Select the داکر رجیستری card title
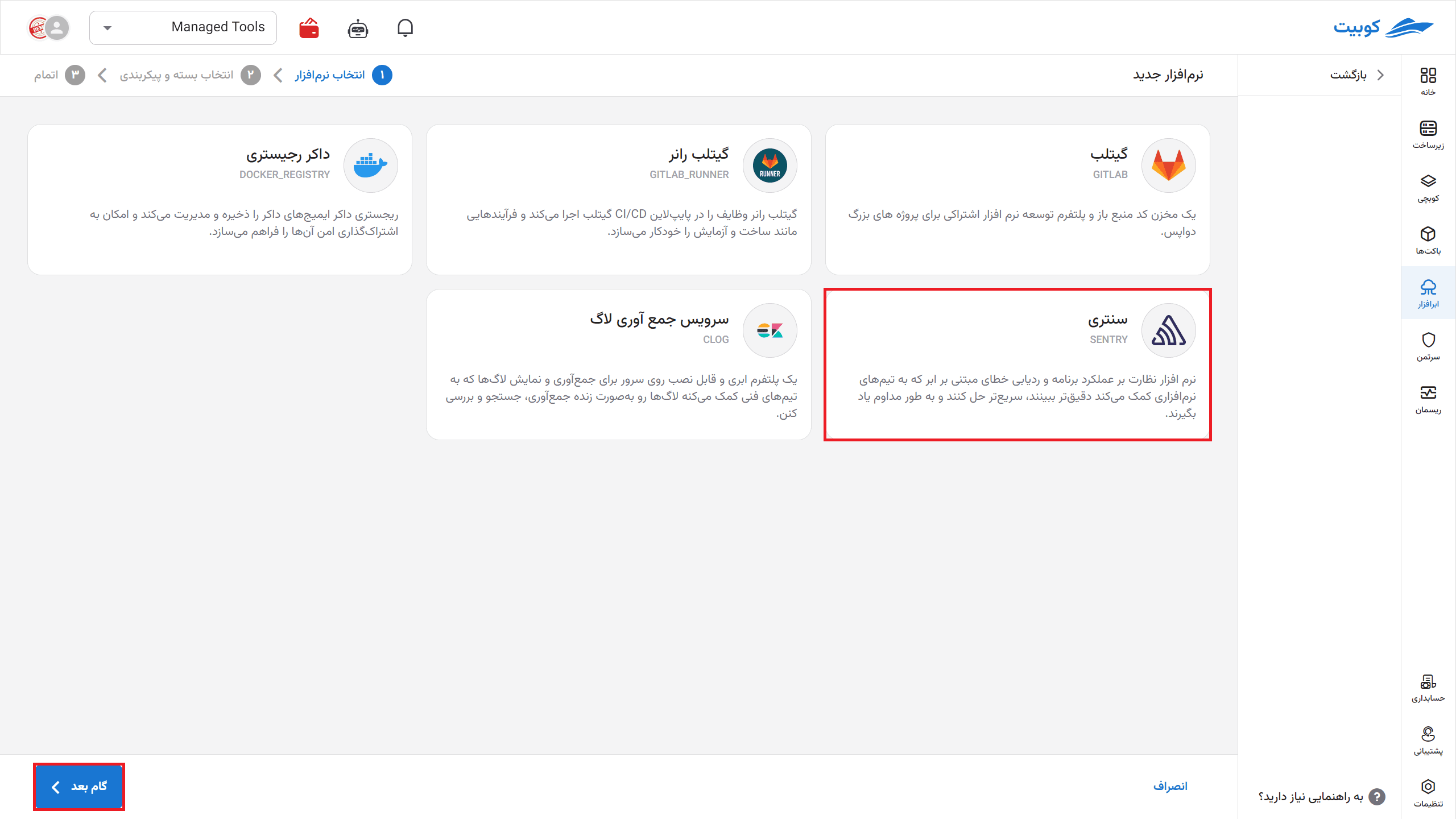 tap(288, 154)
